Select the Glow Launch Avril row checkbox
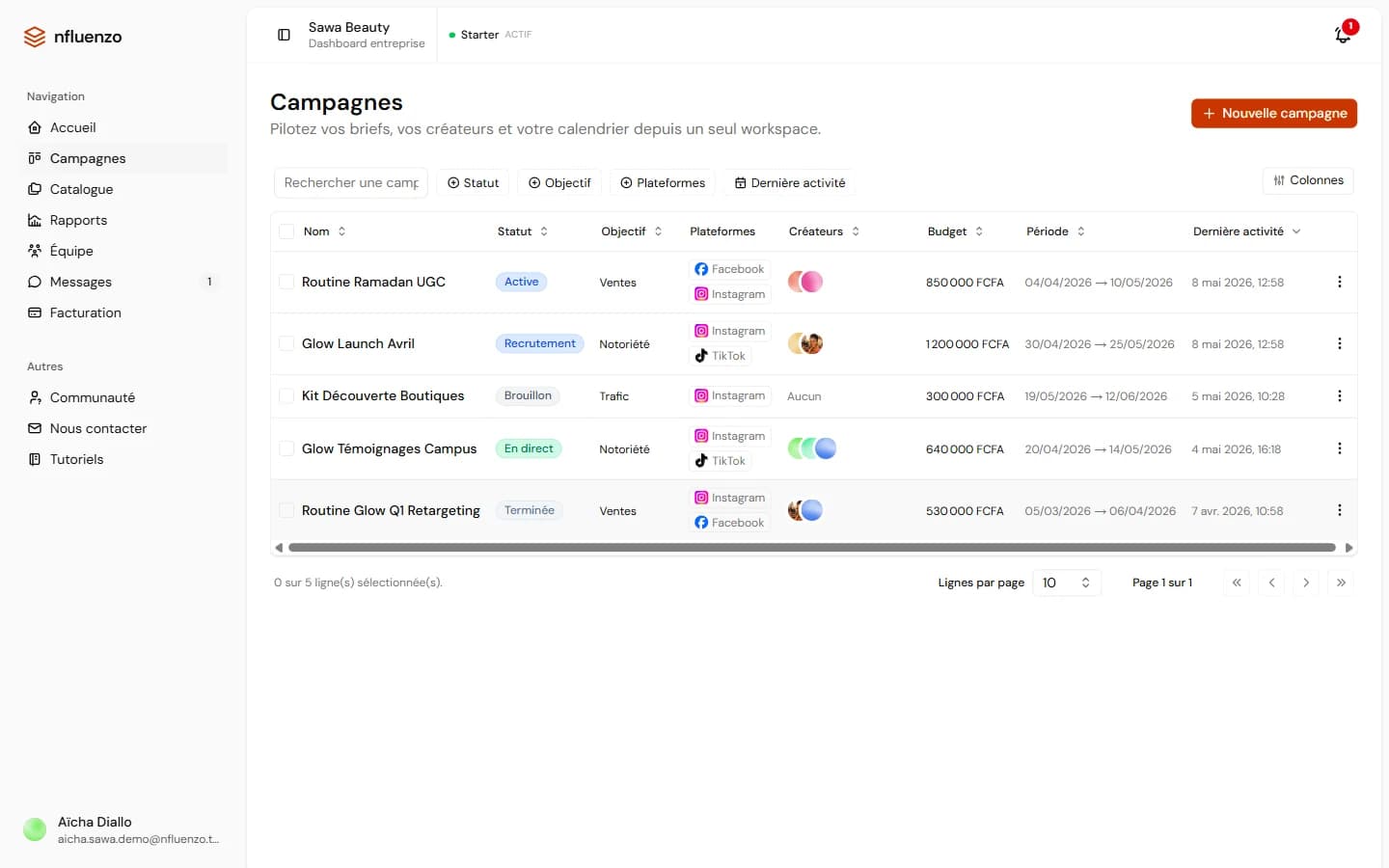Screen dimensions: 1389x868 286,343
